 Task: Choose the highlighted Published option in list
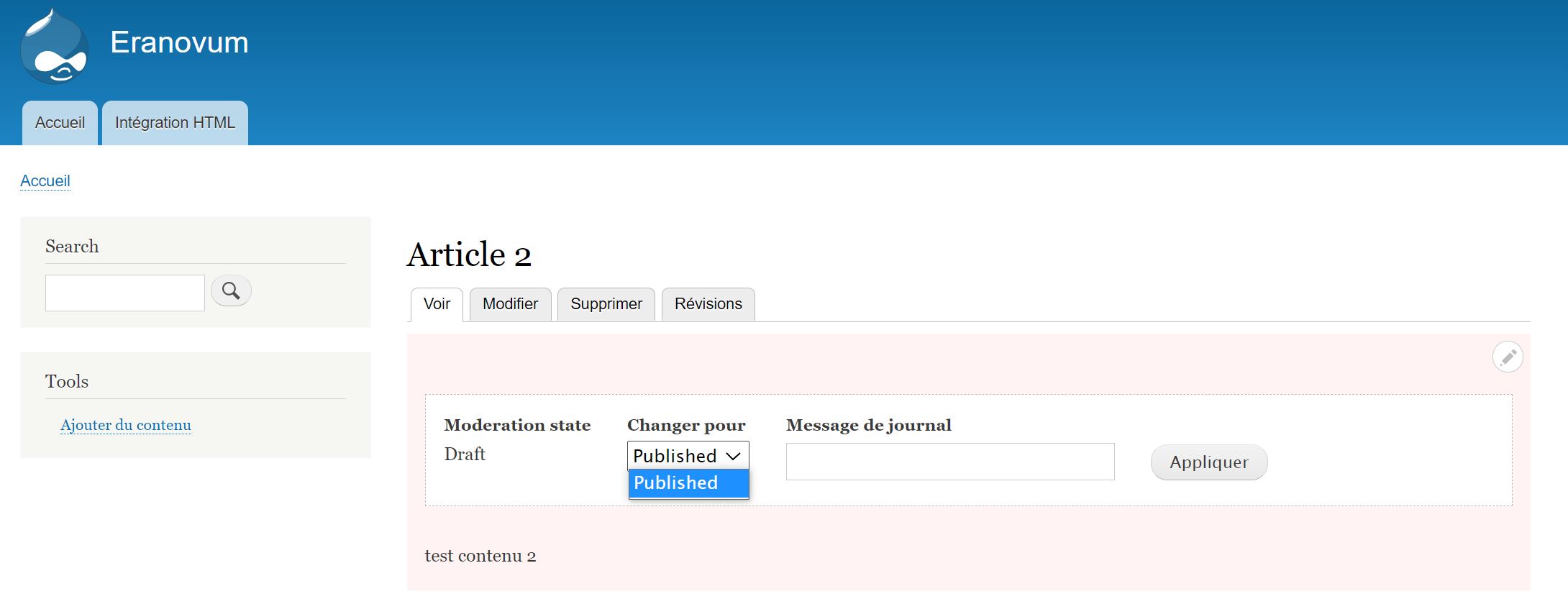point(688,483)
